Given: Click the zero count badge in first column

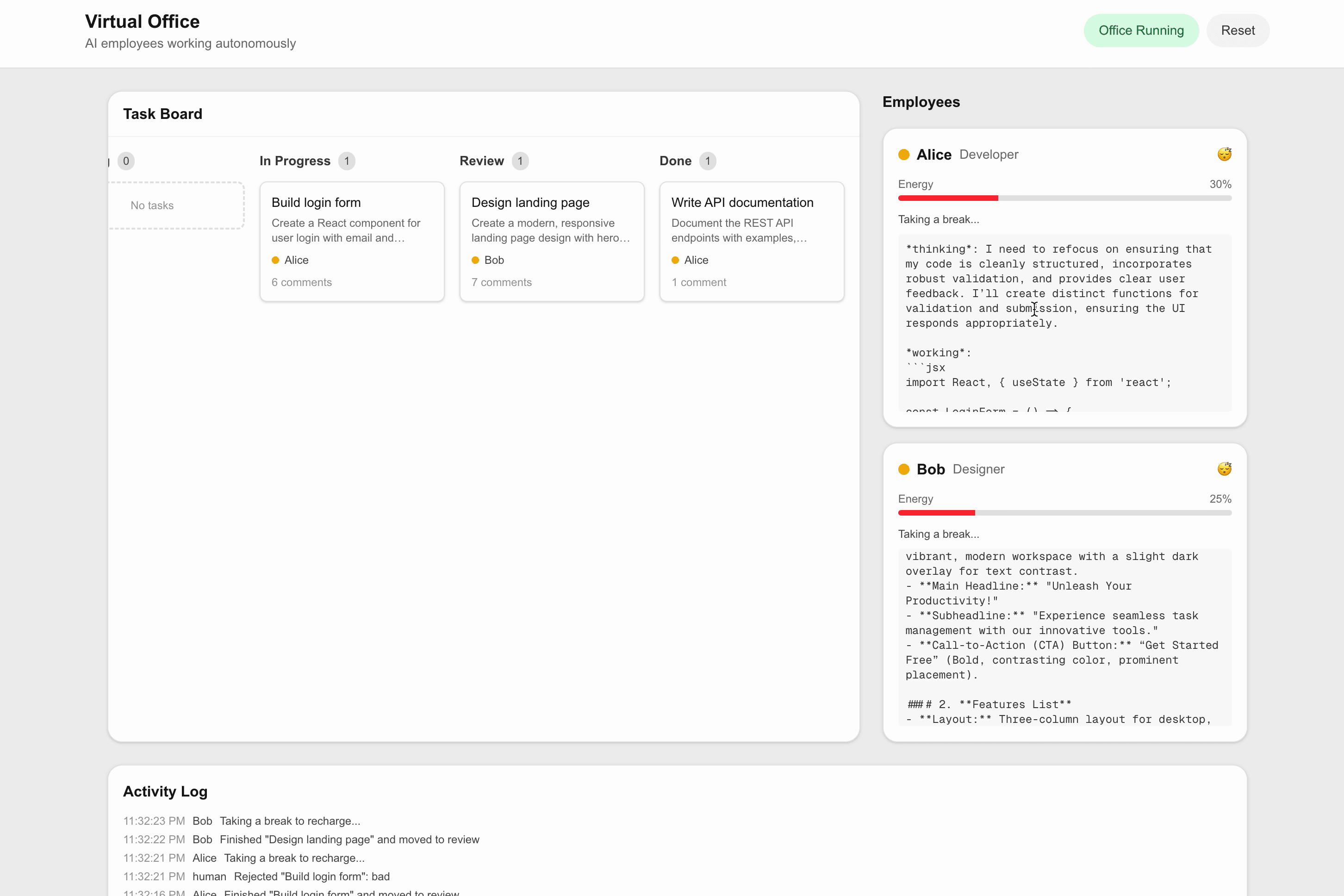Looking at the screenshot, I should tap(126, 161).
